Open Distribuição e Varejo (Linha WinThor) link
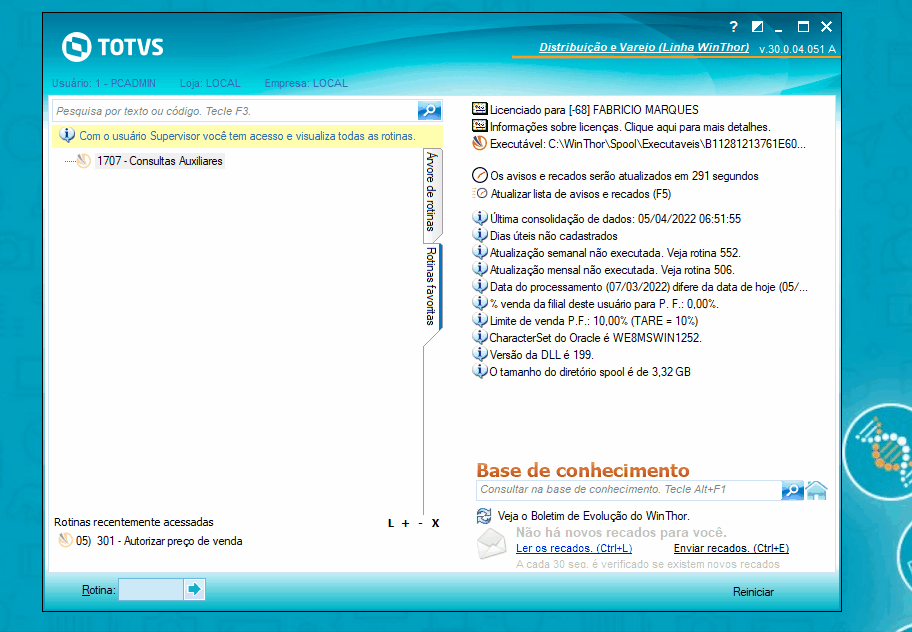Viewport: 912px width, 632px height. click(644, 47)
